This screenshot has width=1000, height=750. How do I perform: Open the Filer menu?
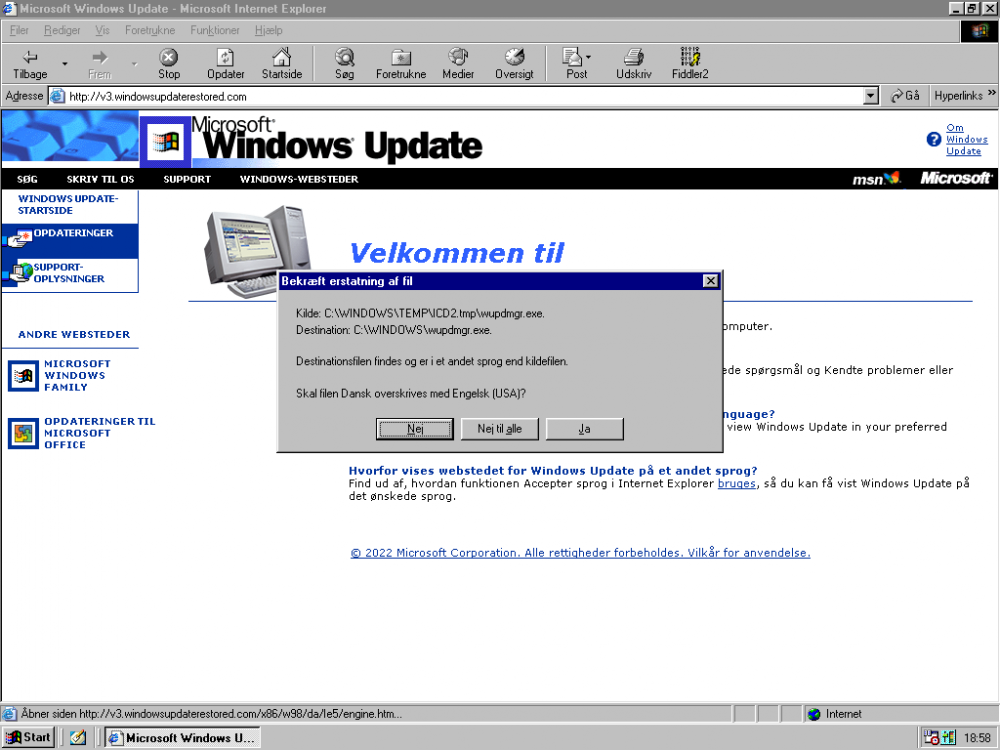click(19, 31)
